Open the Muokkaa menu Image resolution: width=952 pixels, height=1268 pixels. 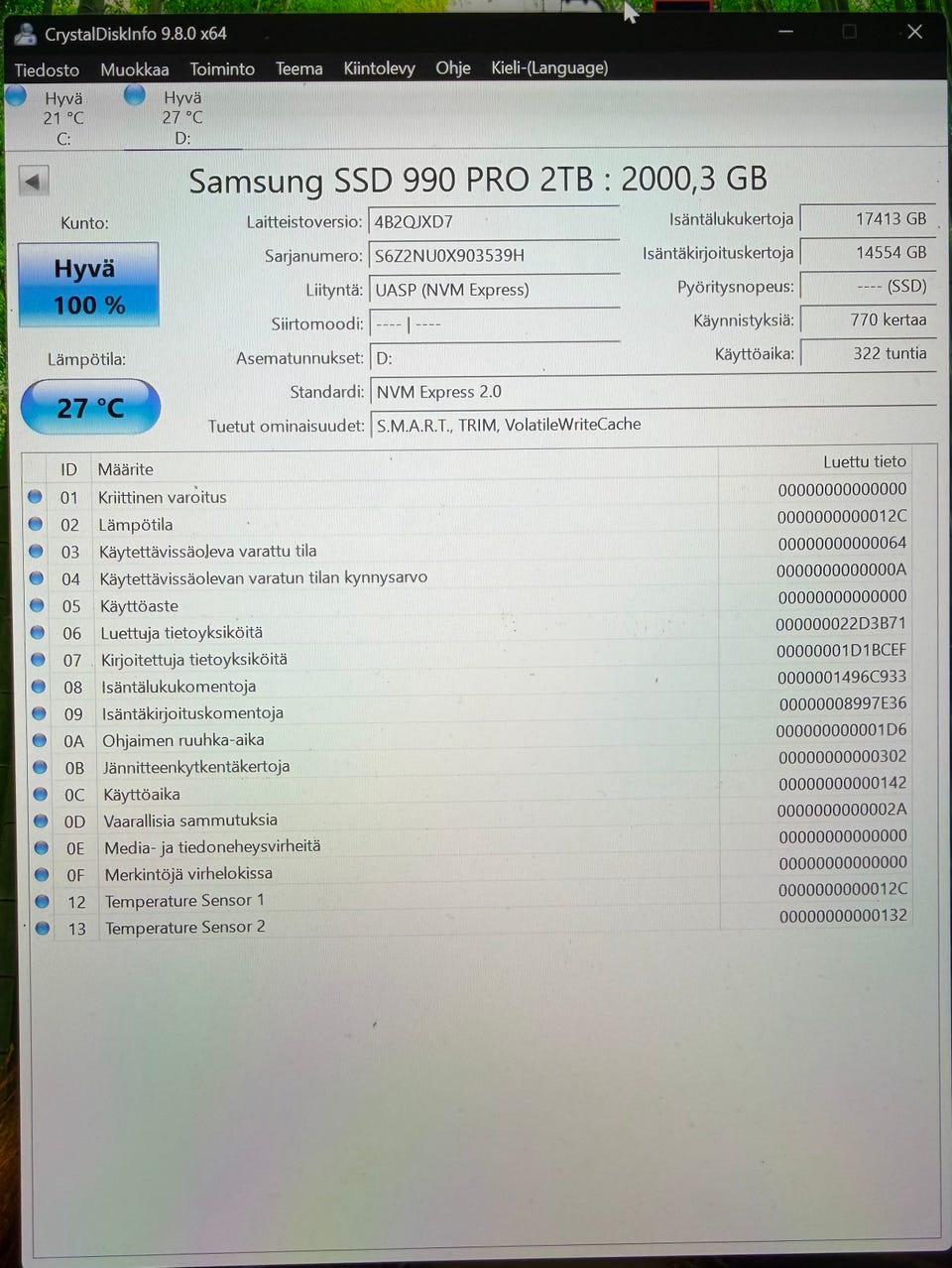134,69
